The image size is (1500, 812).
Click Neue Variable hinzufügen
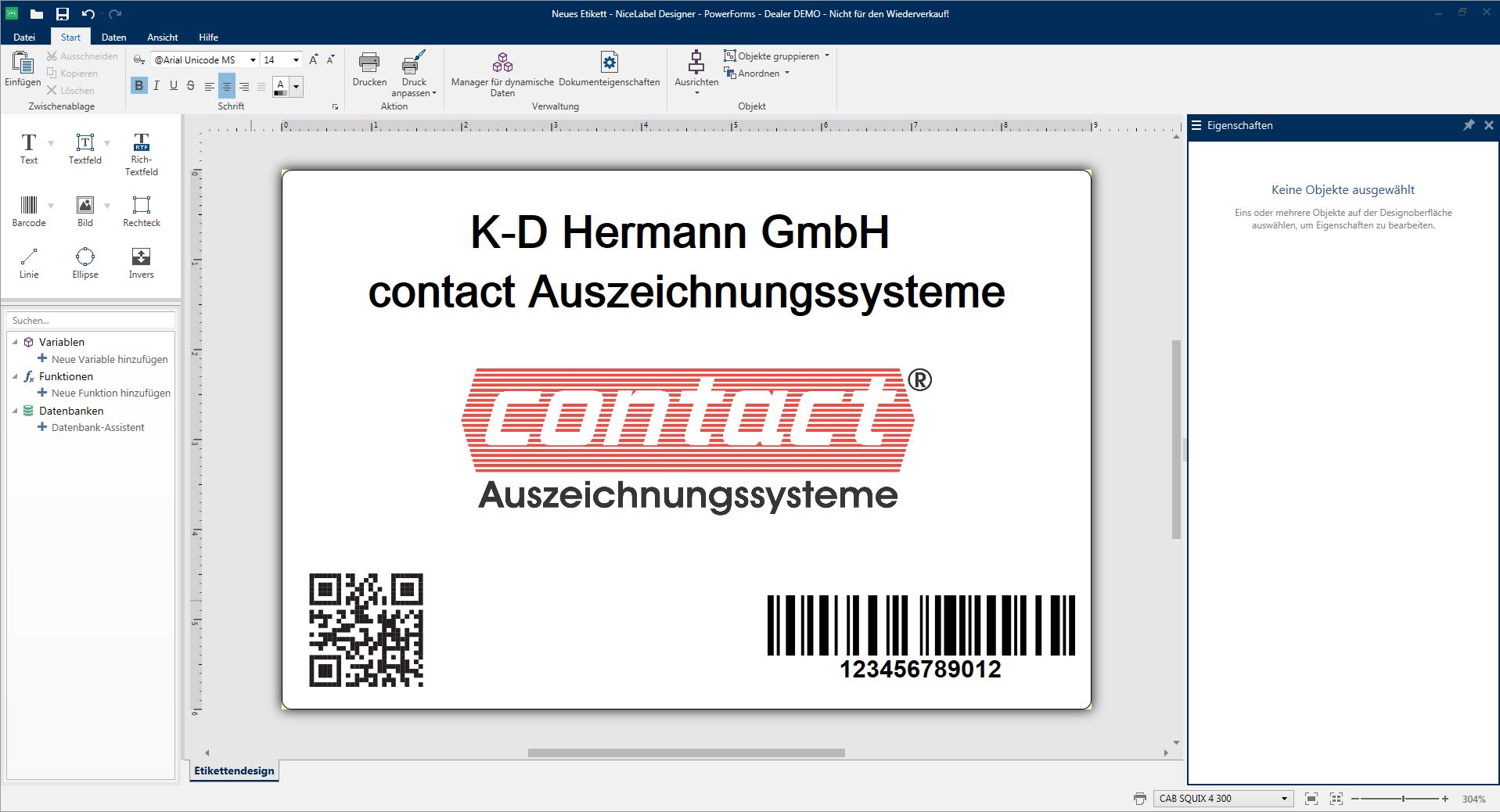click(x=110, y=359)
